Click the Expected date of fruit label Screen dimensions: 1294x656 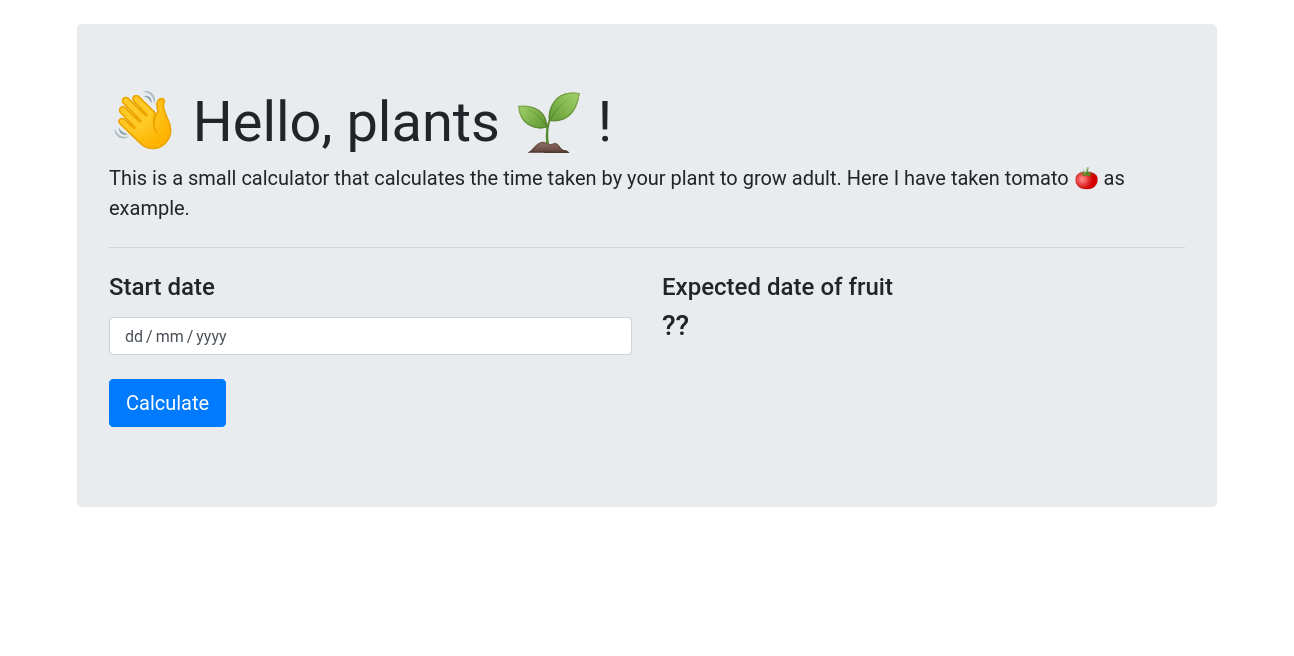click(777, 287)
